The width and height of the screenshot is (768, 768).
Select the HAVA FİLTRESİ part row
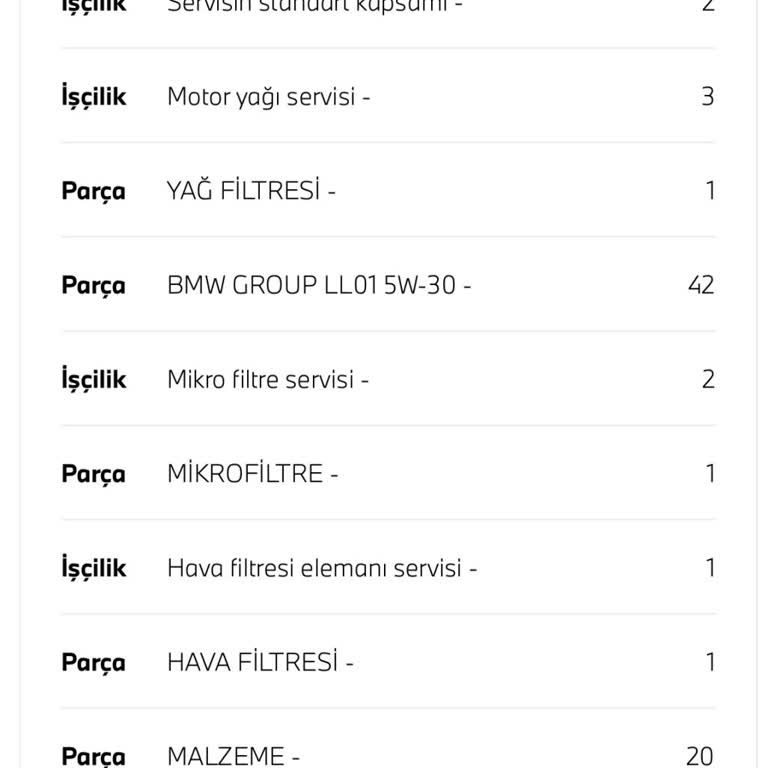[x=259, y=662]
